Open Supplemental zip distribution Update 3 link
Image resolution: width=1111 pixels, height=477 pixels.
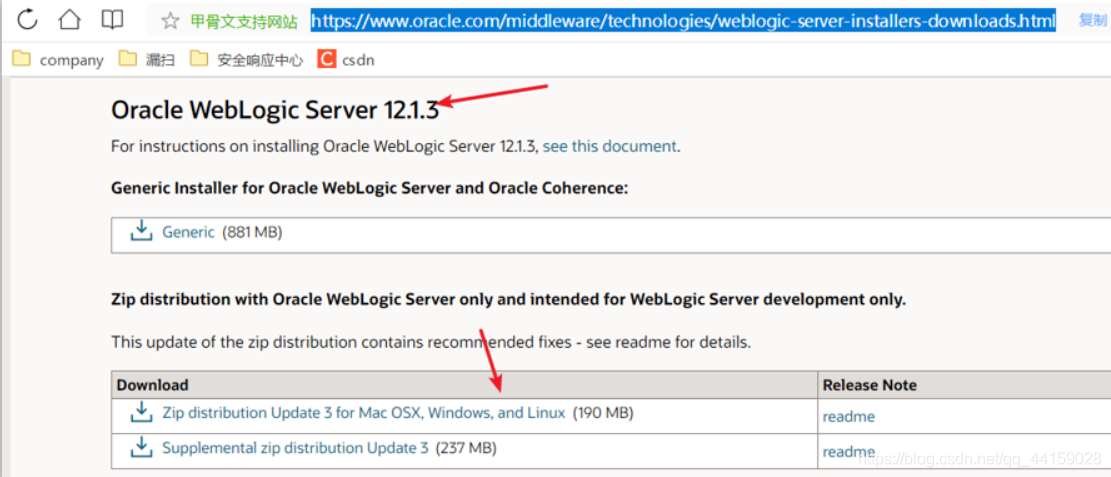coord(295,448)
